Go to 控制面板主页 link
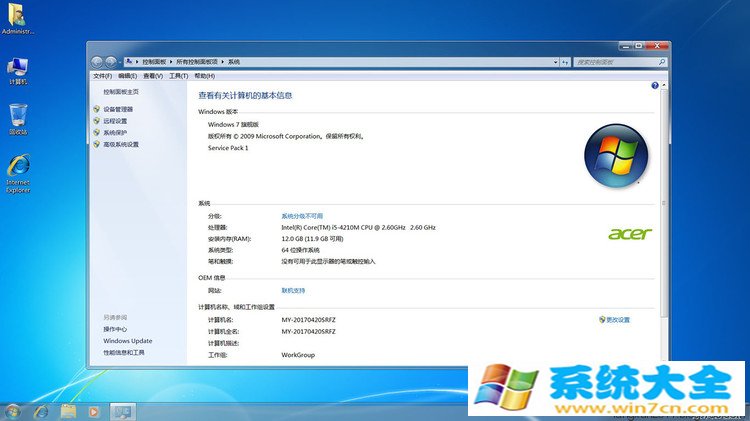This screenshot has width=750, height=421. point(121,92)
